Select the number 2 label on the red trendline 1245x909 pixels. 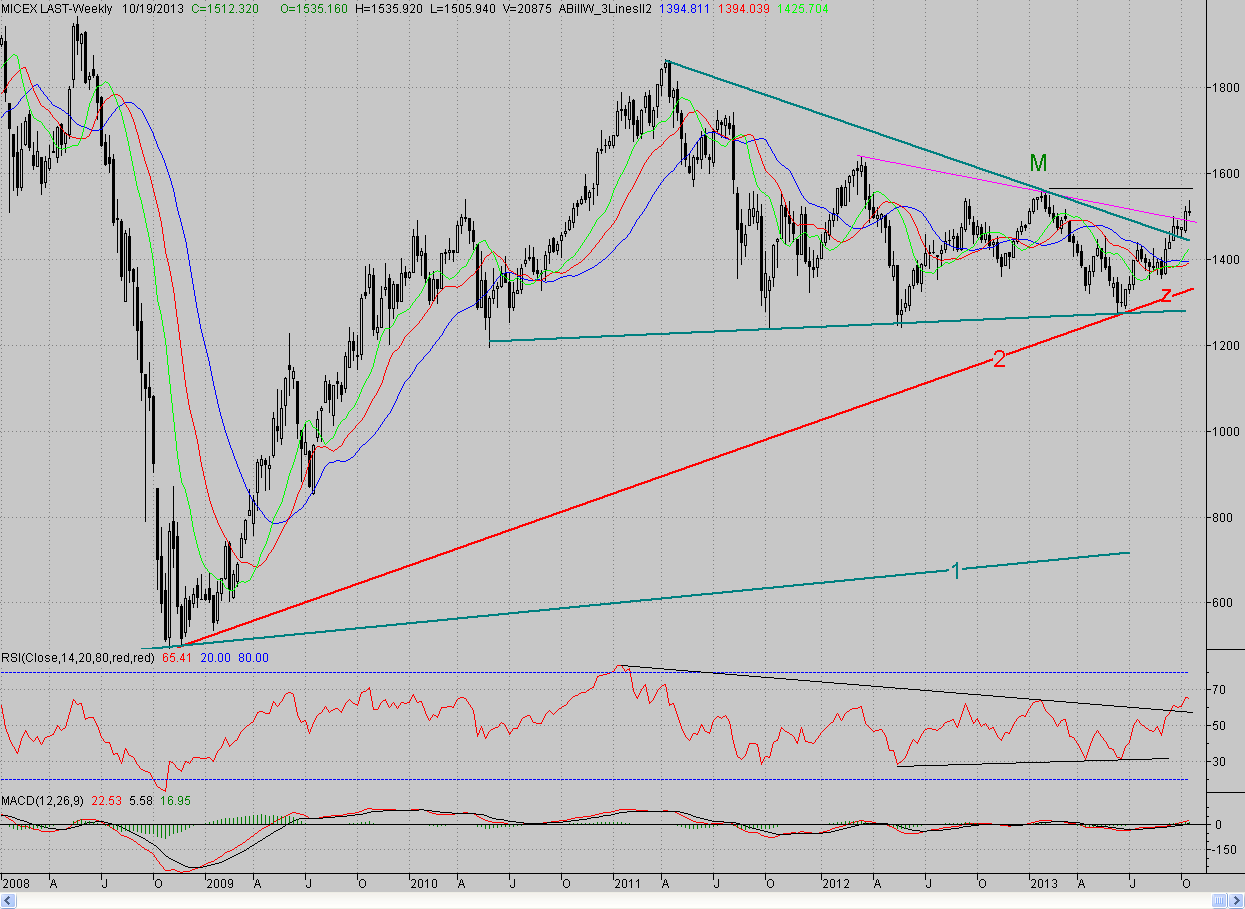999,360
